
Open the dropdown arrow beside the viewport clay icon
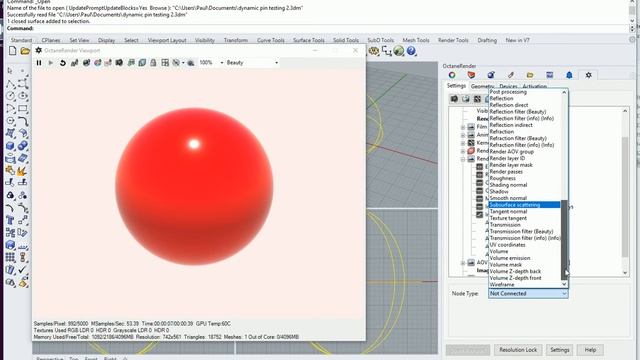pos(183,63)
